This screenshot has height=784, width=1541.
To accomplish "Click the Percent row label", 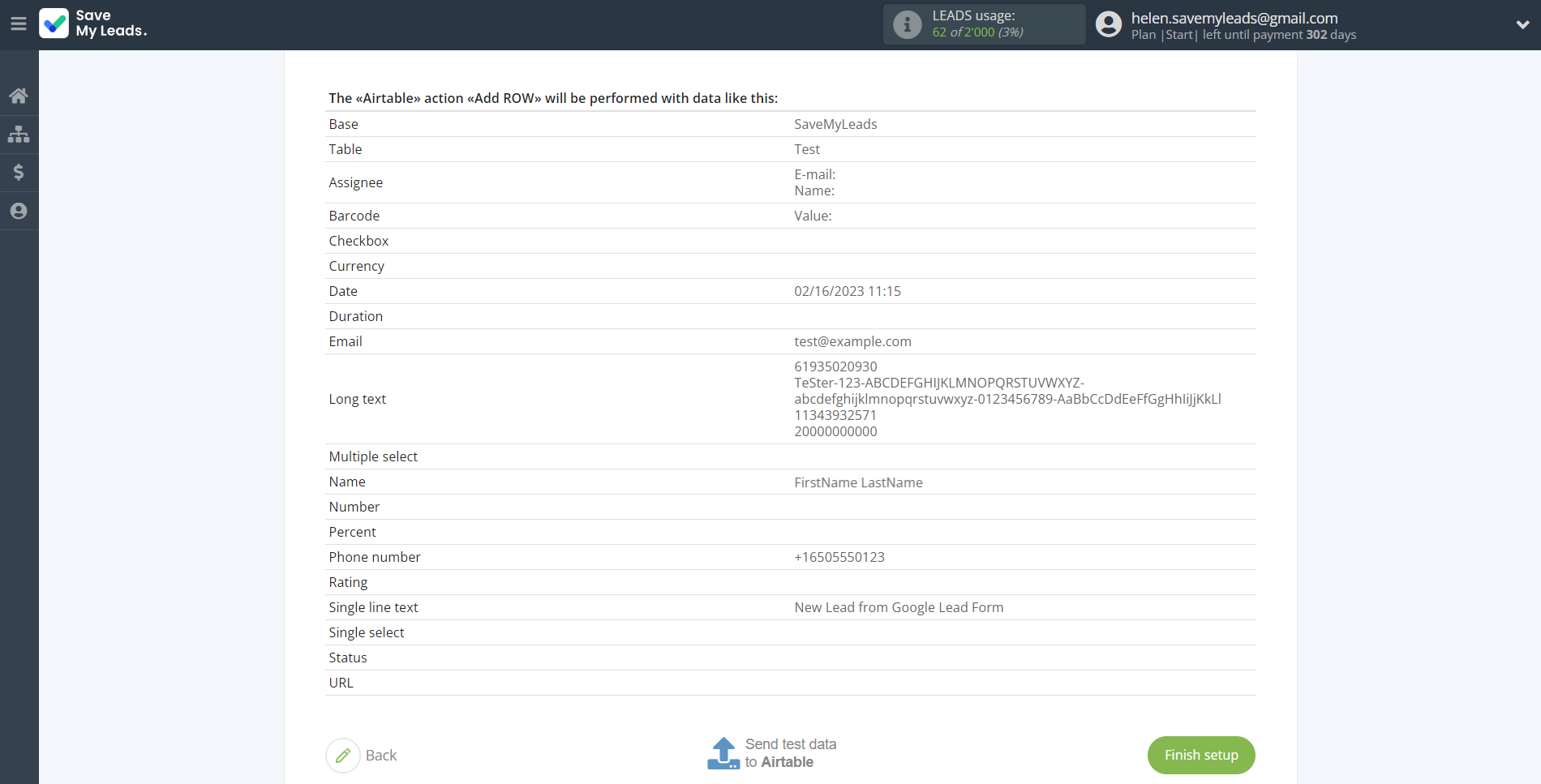I will pyautogui.click(x=353, y=532).
